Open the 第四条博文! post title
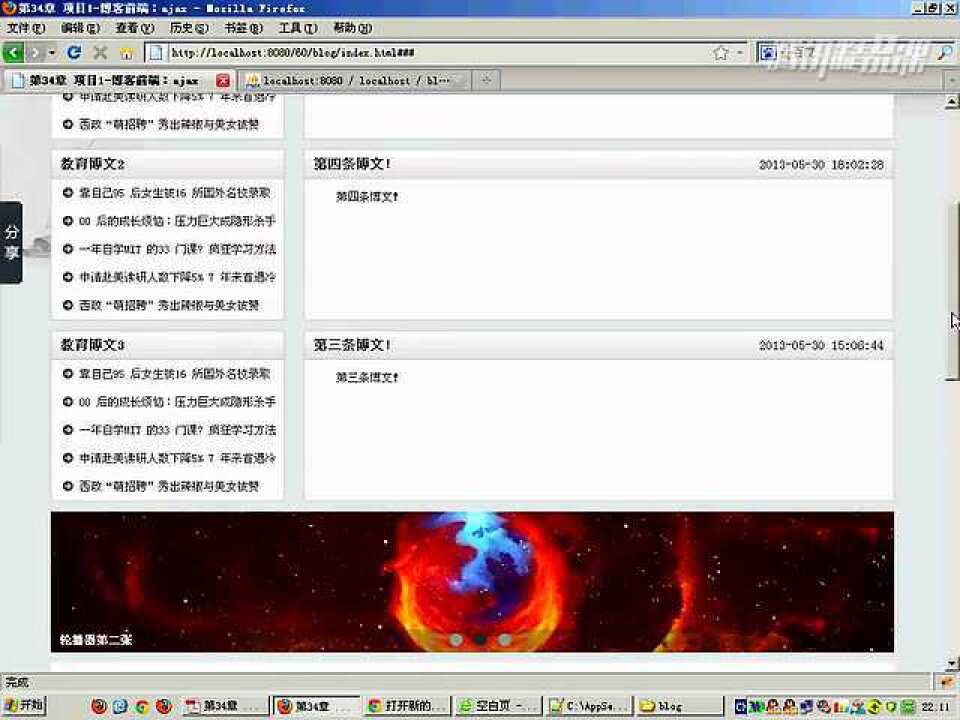960x720 pixels. [351, 164]
